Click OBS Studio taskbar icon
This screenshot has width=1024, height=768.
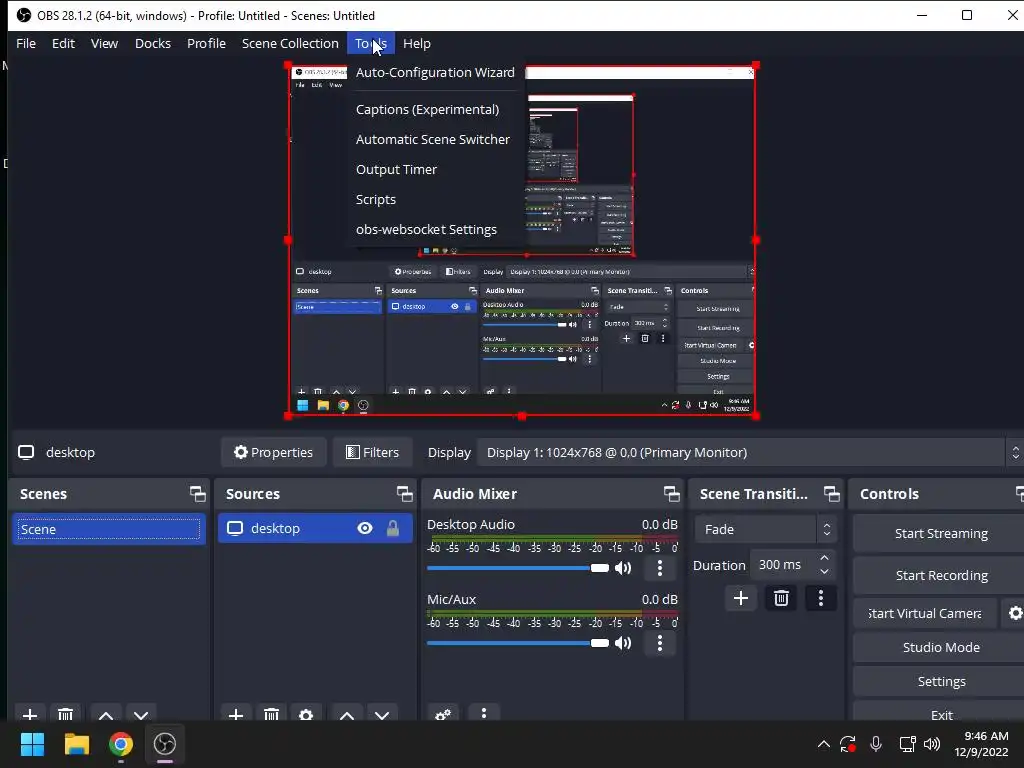(165, 744)
